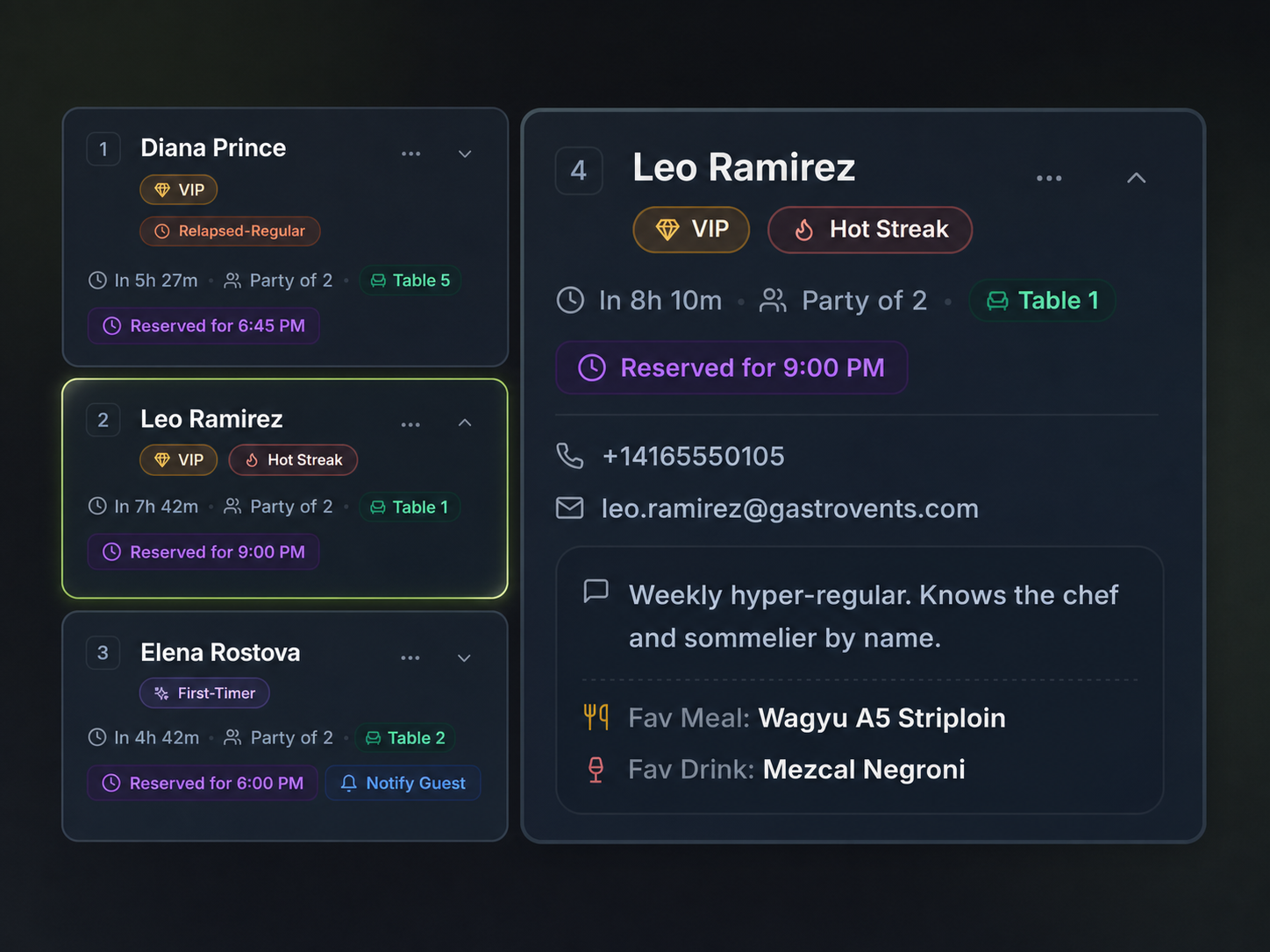
Task: Click the envelope icon next to the email address
Action: (x=570, y=508)
